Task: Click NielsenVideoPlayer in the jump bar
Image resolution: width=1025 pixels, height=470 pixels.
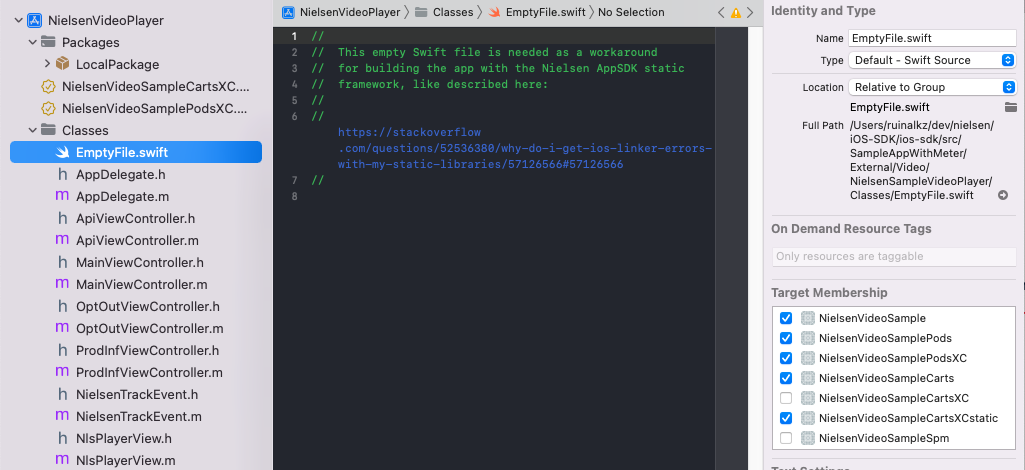Action: pos(350,12)
